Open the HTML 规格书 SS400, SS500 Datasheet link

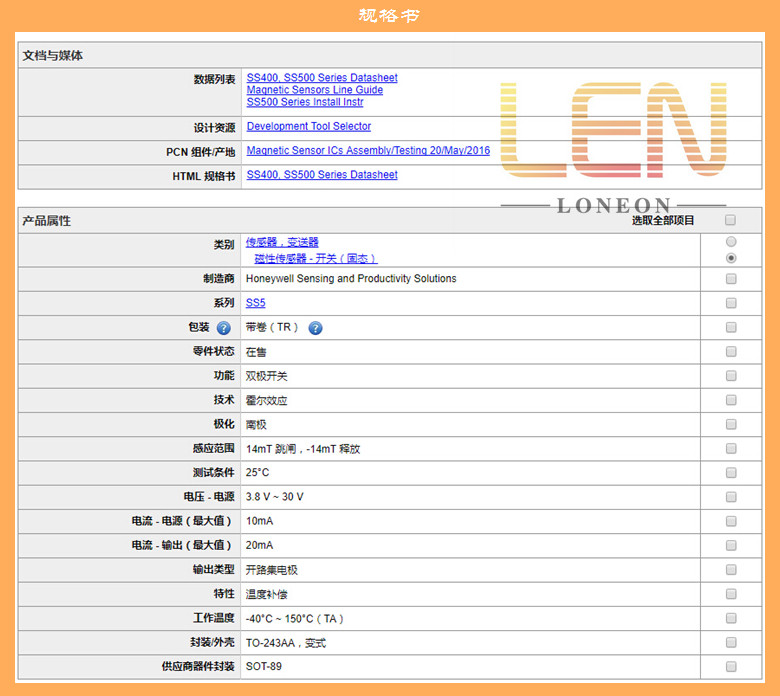point(322,175)
